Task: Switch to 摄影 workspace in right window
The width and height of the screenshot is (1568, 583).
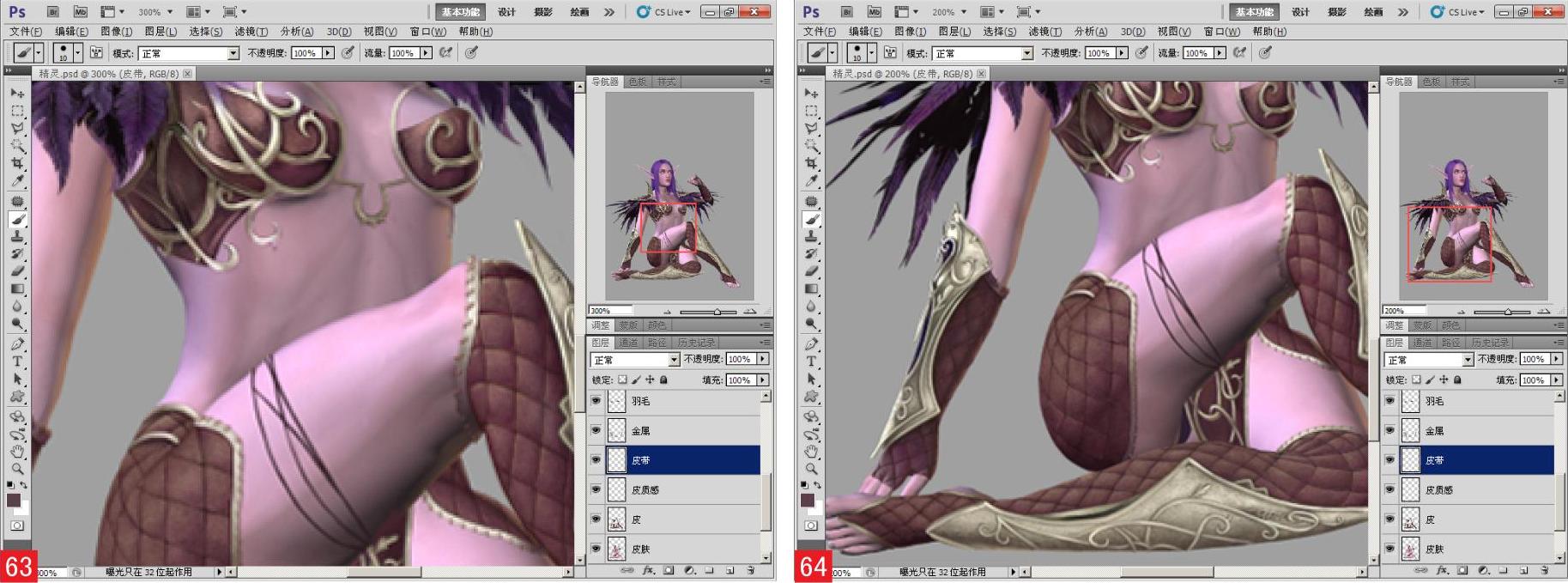Action: (x=1337, y=12)
